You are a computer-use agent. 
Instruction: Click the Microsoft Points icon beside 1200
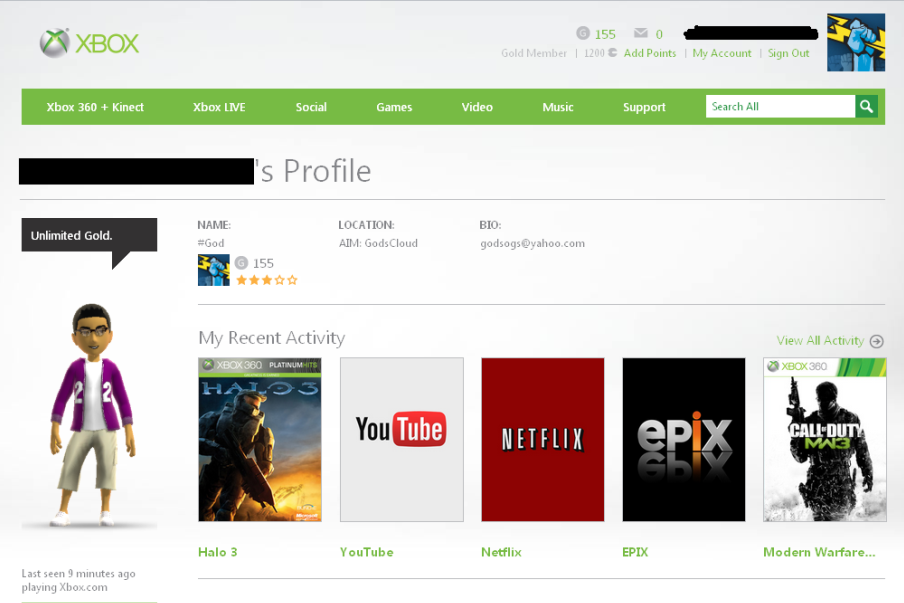coord(612,52)
